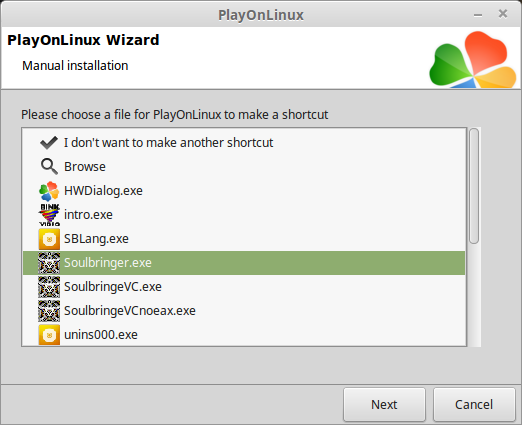Click the yellow unins000.exe icon
This screenshot has width=522, height=425.
pyautogui.click(x=49, y=335)
